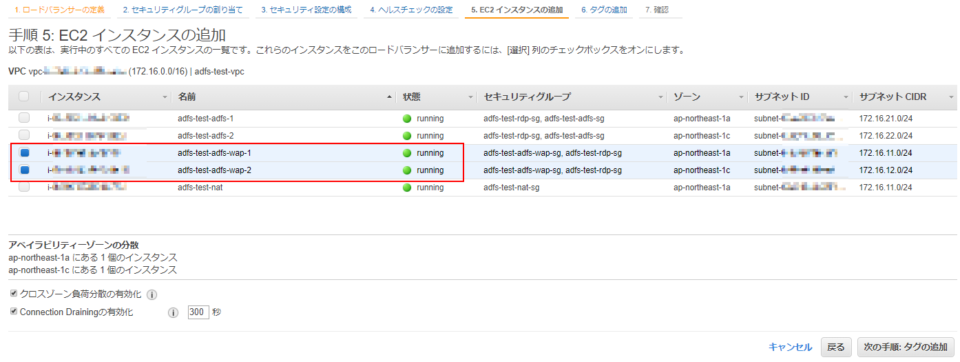Go to step 3 セキュリティ設定の構成 tab
This screenshot has width=960, height=362.
click(306, 10)
